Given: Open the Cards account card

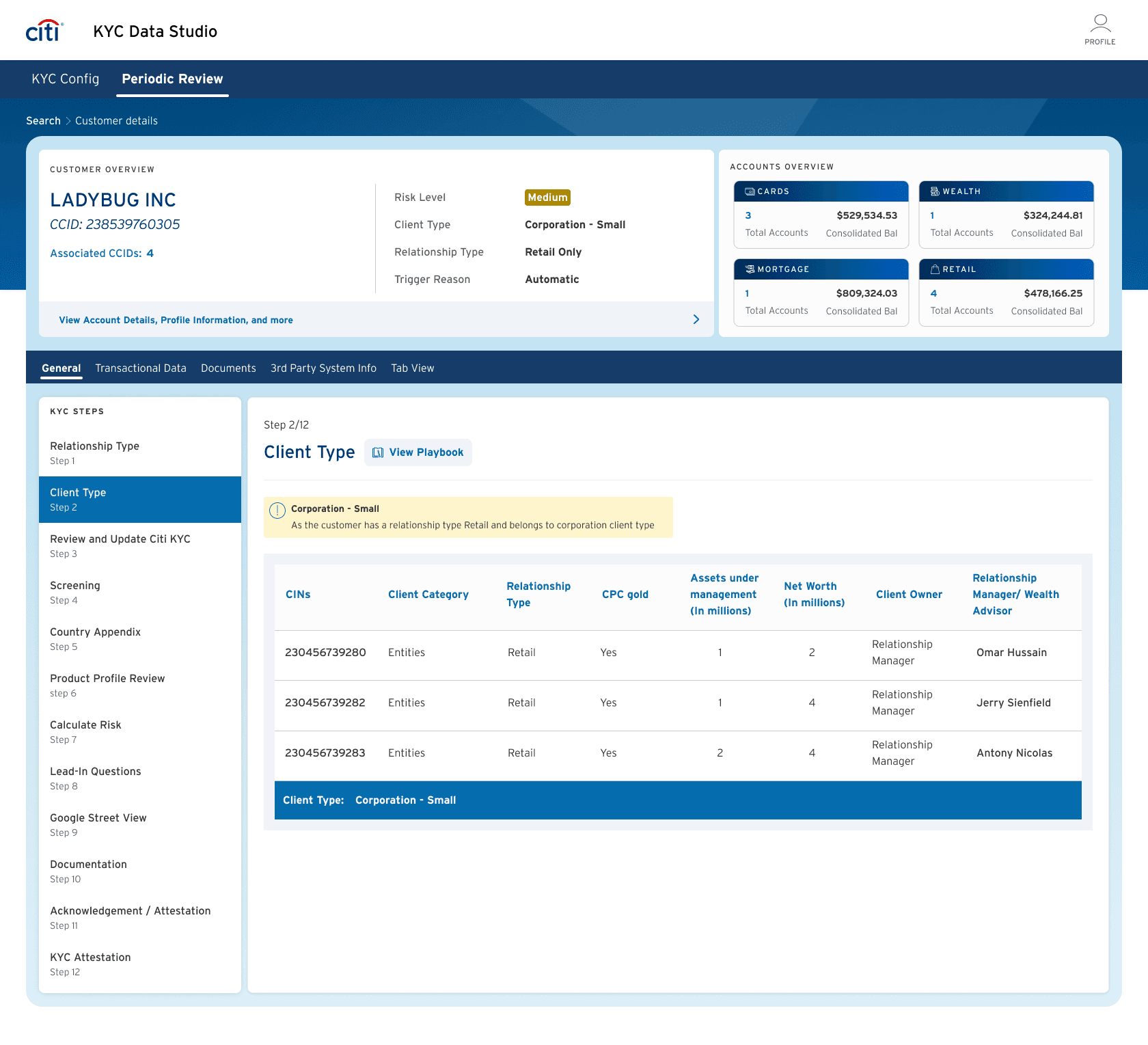Looking at the screenshot, I should coord(821,215).
